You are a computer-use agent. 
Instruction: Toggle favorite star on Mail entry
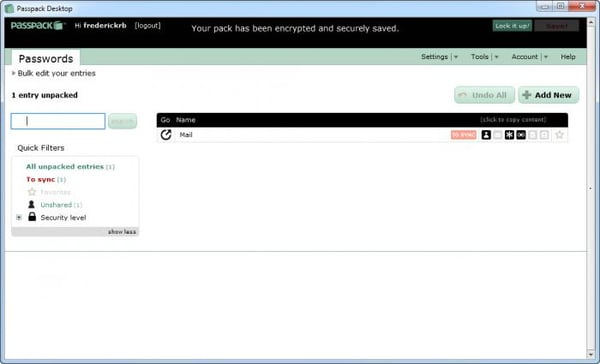tap(559, 135)
